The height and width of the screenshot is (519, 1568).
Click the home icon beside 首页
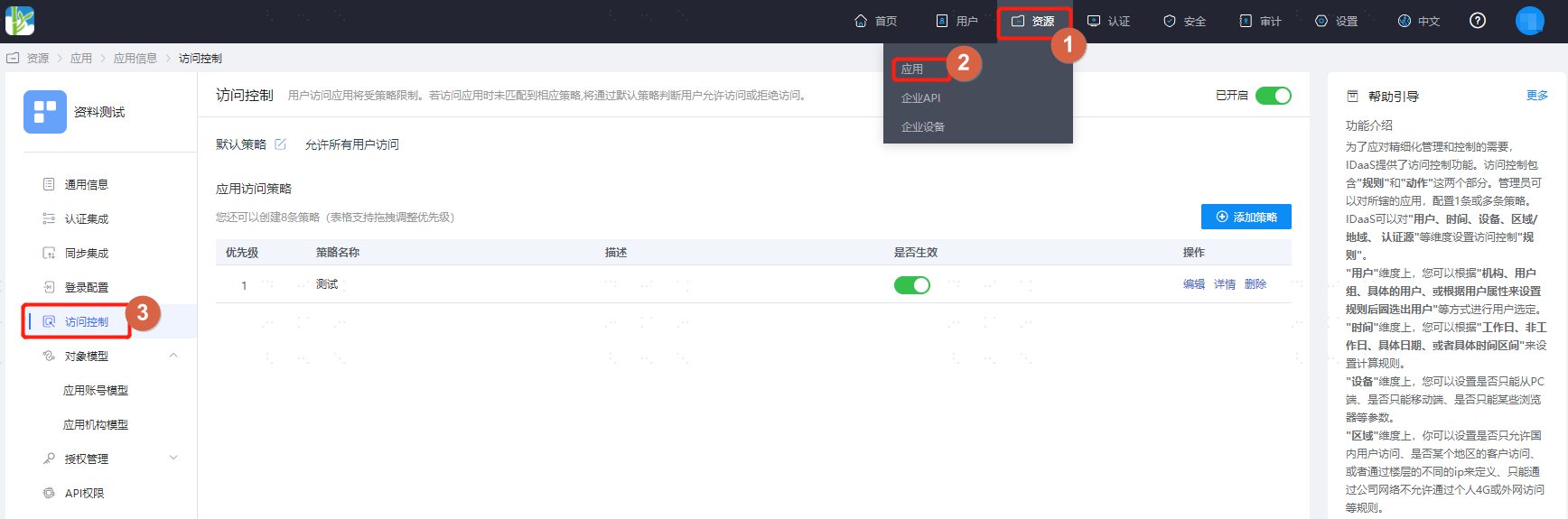[861, 21]
